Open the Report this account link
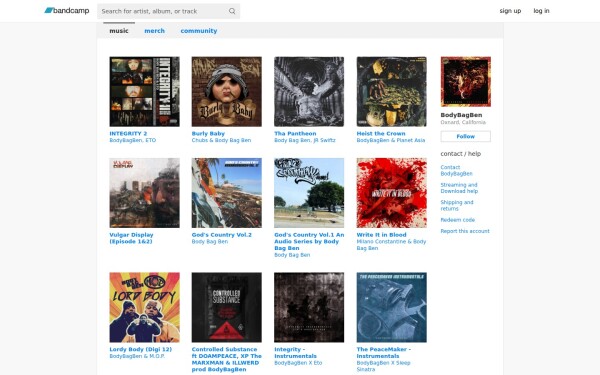600x375 pixels. pos(465,231)
